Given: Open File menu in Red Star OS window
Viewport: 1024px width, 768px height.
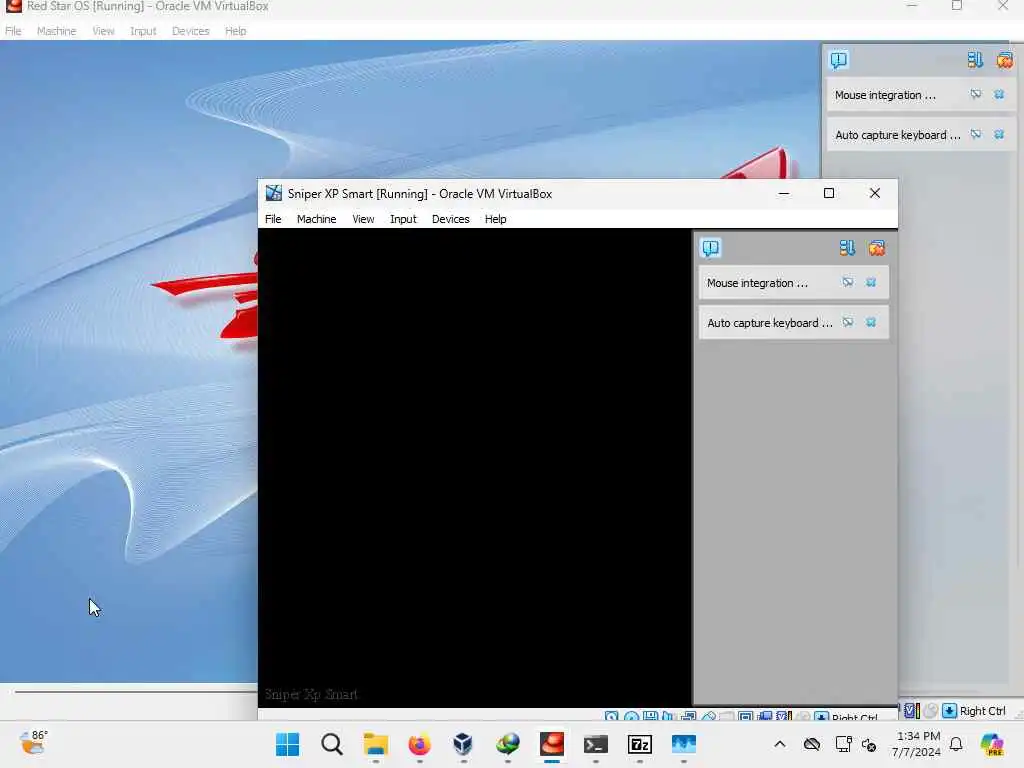Looking at the screenshot, I should [13, 31].
